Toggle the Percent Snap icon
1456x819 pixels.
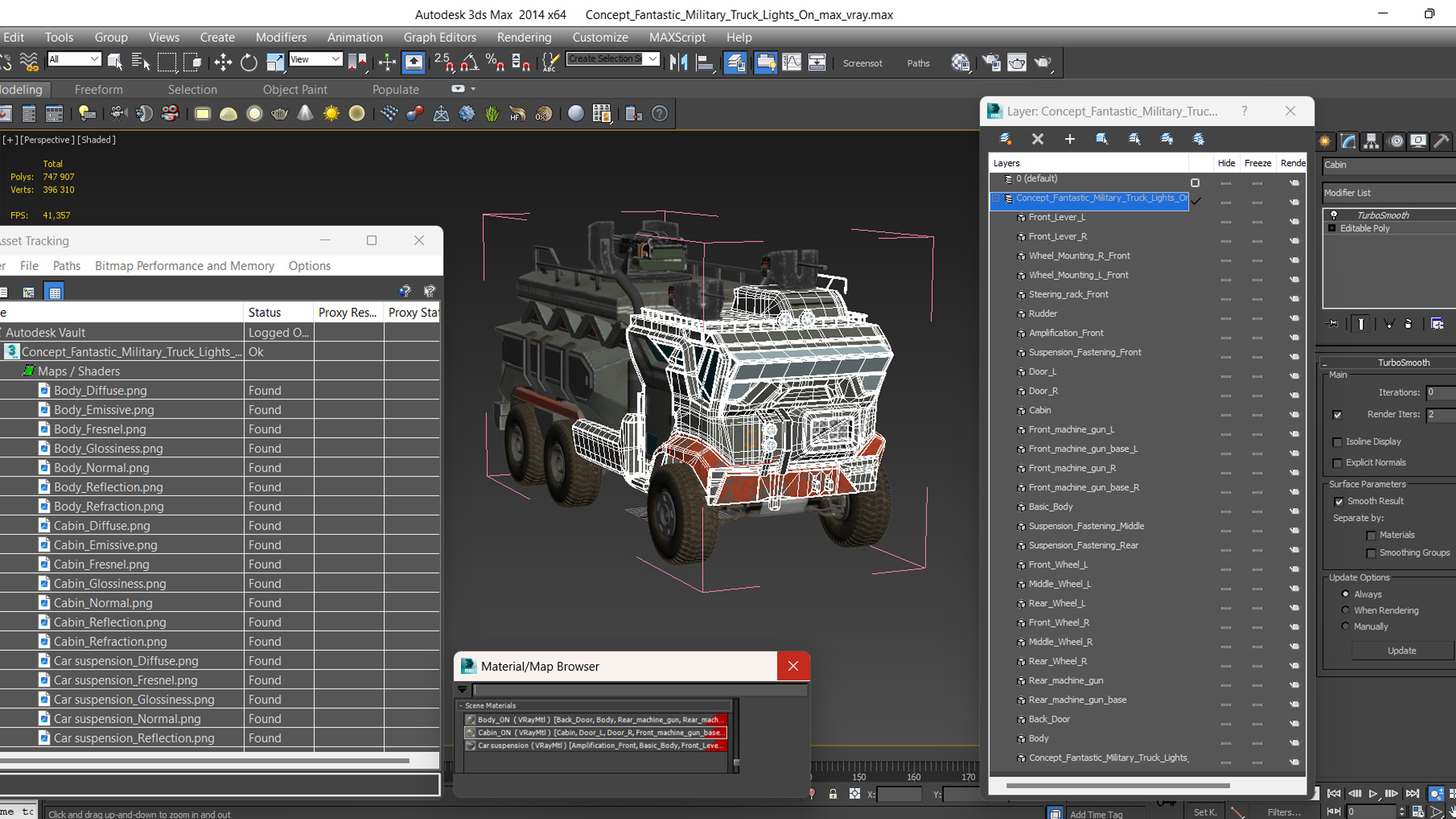494,63
